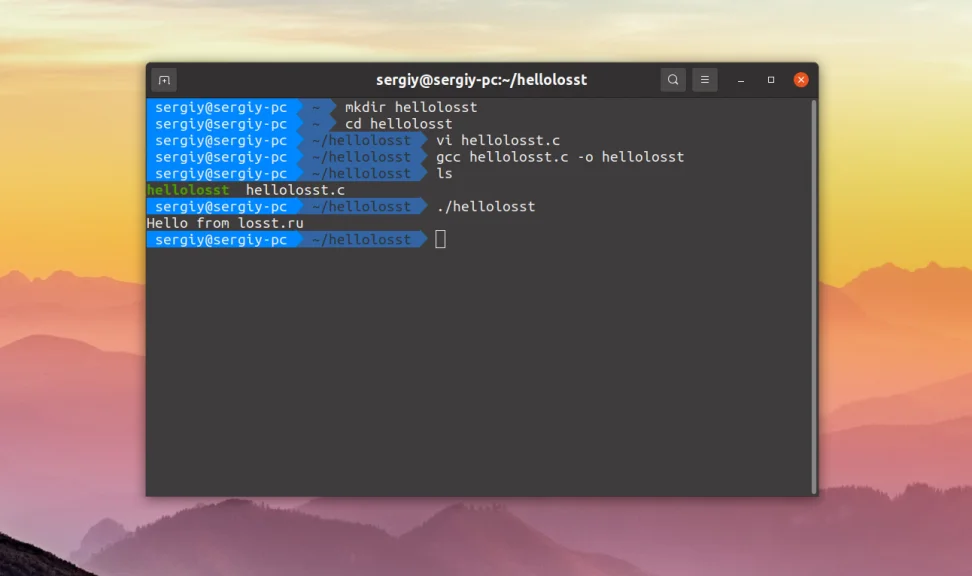Click the terminal's vertical scrollbar
The height and width of the screenshot is (576, 972).
pos(814,296)
